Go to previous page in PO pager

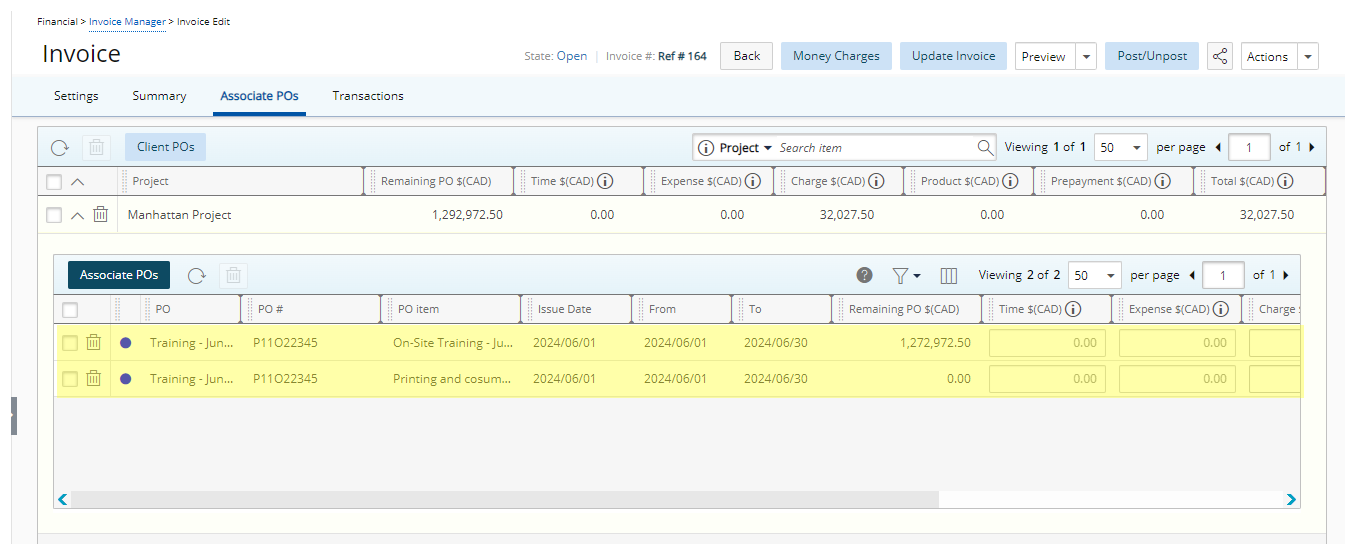click(1191, 275)
